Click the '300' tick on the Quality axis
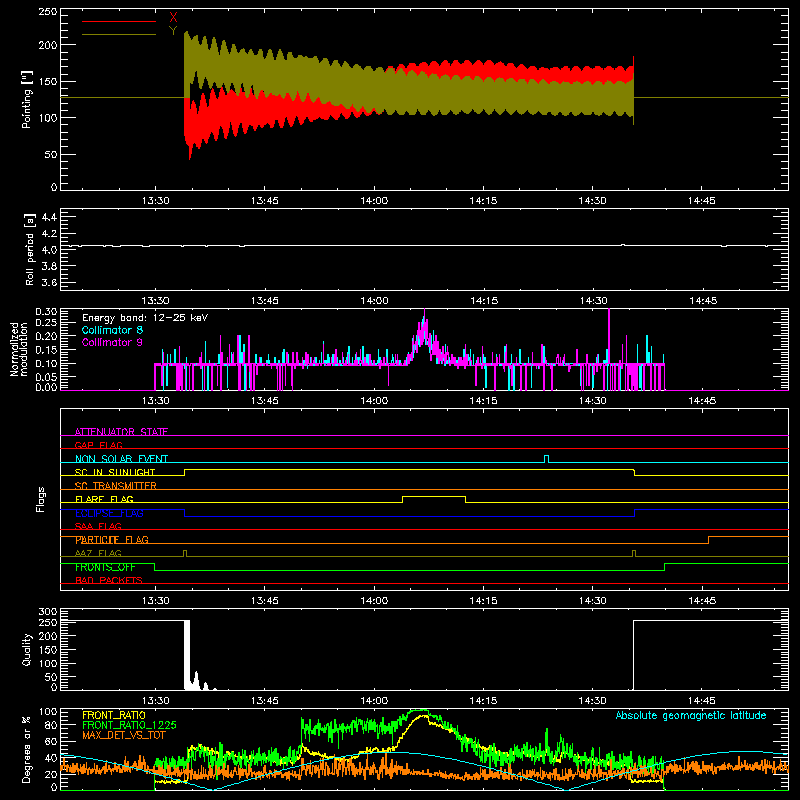The height and width of the screenshot is (800, 800). tap(47, 611)
